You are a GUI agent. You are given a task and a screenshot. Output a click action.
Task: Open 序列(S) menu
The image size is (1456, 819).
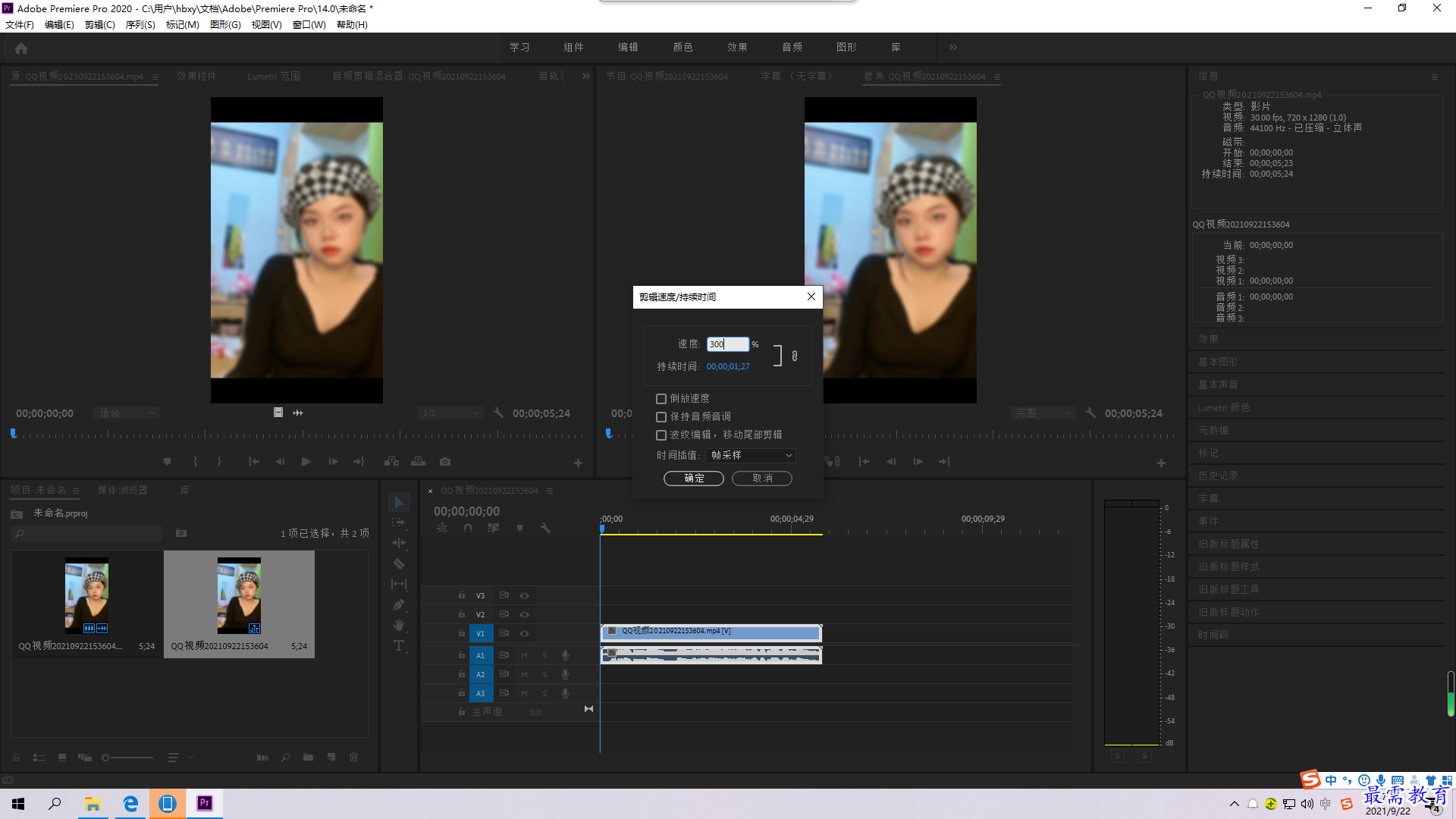tap(140, 24)
